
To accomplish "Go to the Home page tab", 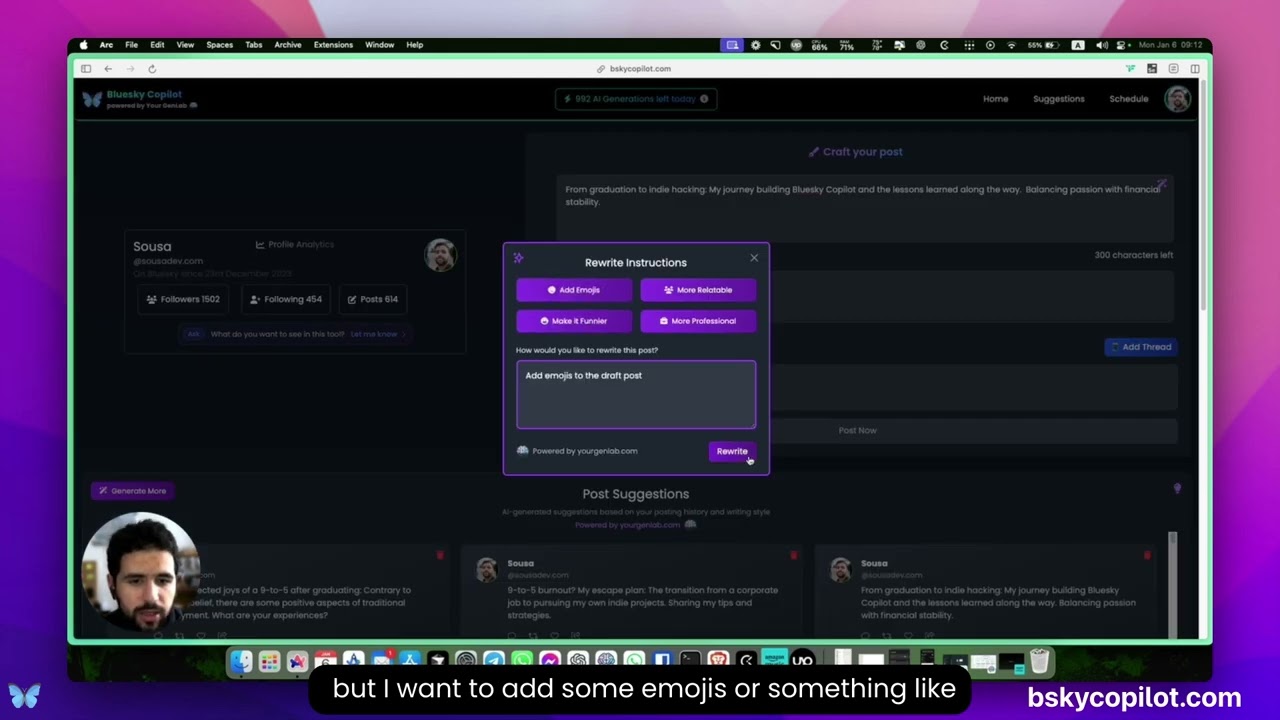I will (x=995, y=99).
